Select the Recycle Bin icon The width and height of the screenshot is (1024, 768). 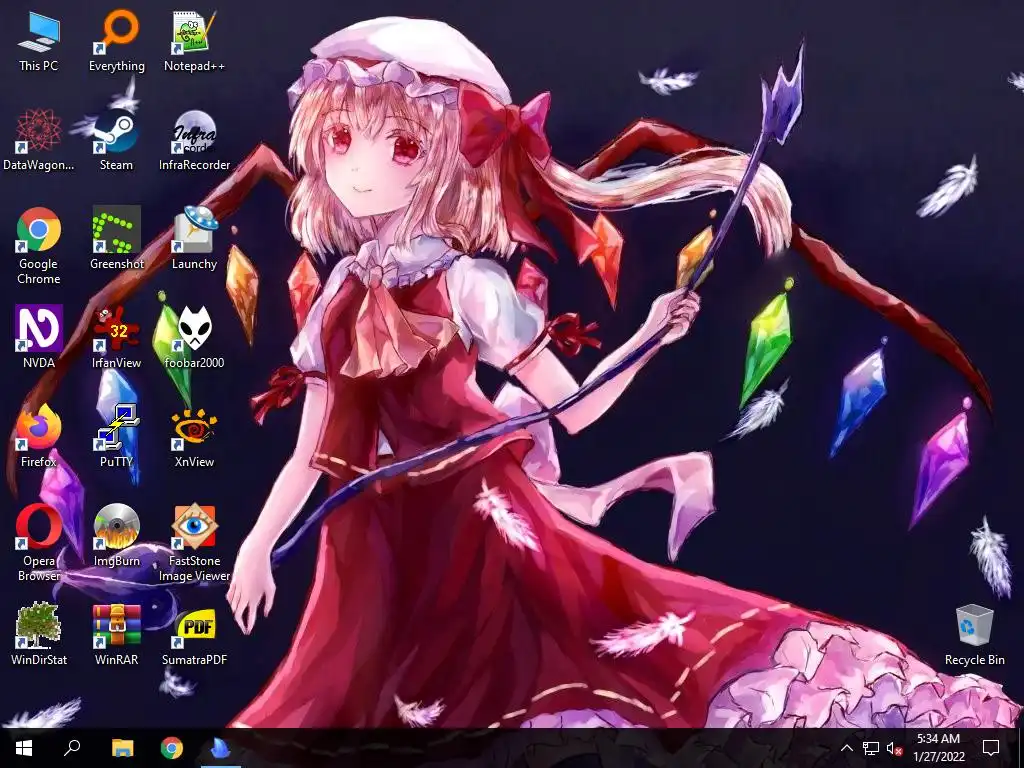pos(974,635)
